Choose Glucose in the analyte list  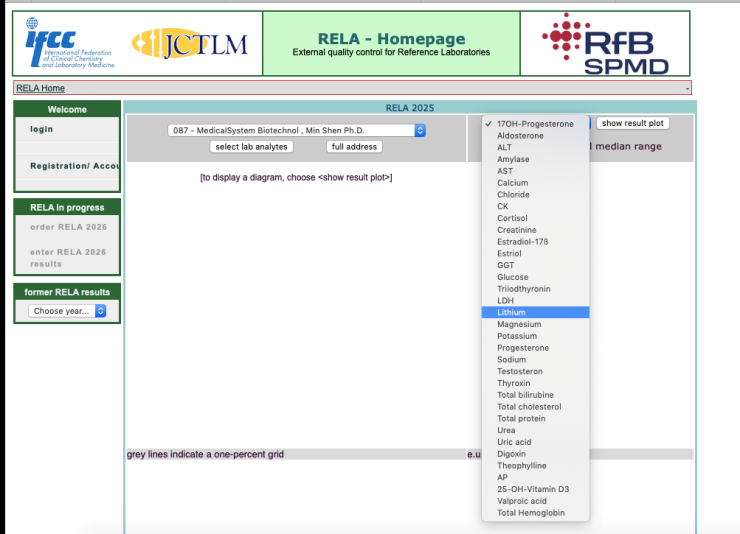coord(512,277)
